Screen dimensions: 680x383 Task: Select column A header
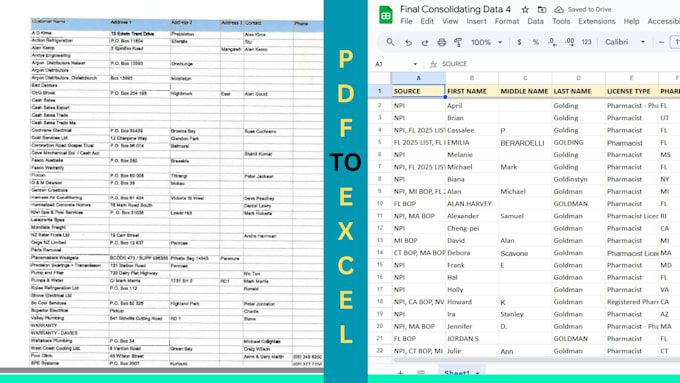click(x=418, y=78)
